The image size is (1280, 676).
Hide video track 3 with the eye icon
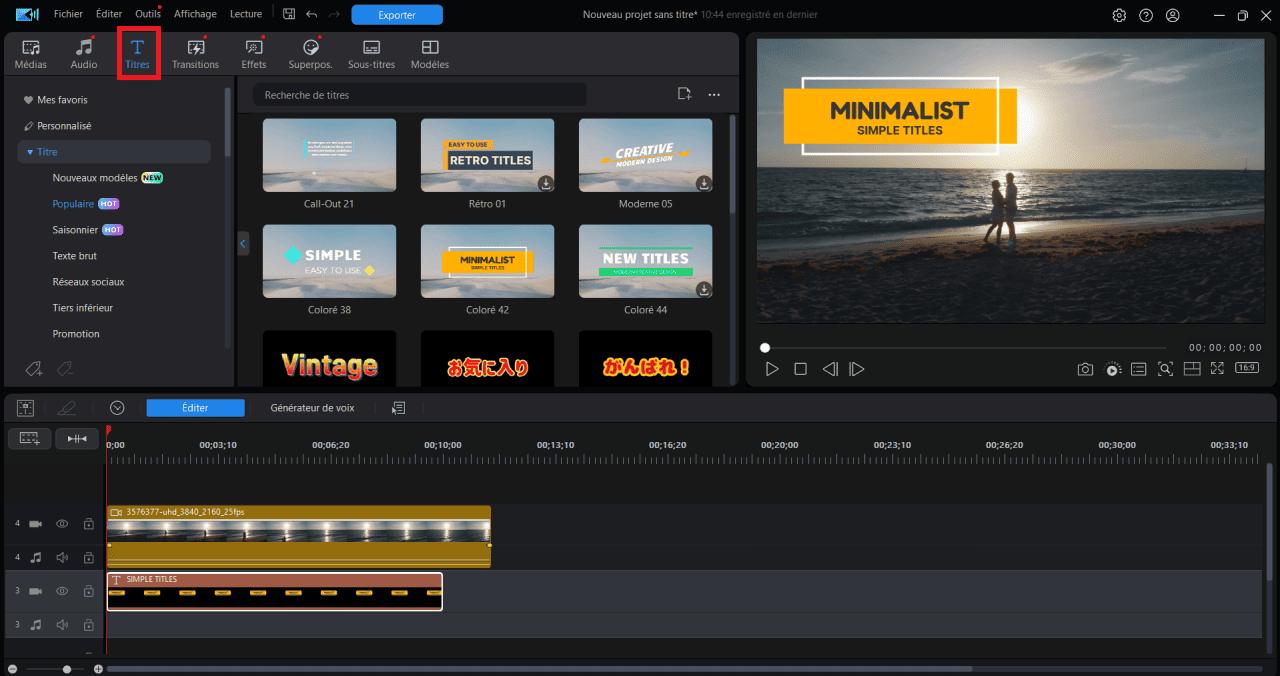62,591
